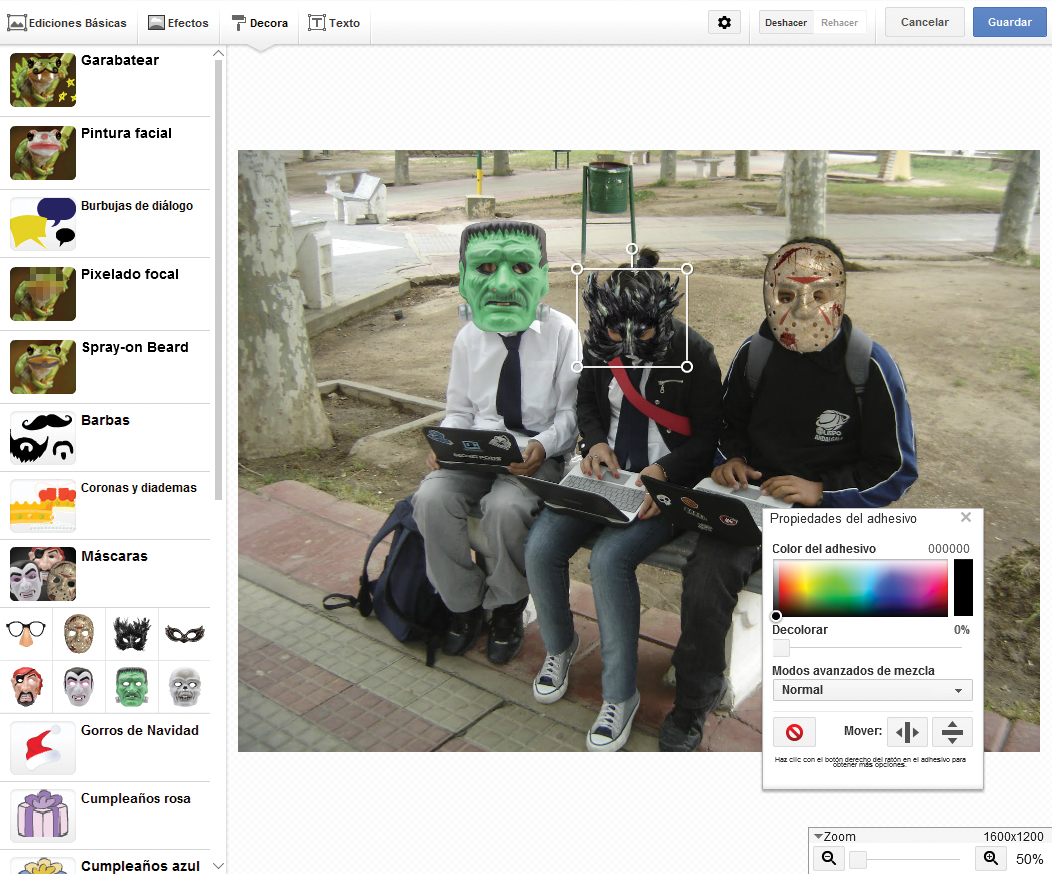
Task: Select the Pintura facial effect icon
Action: (x=43, y=153)
